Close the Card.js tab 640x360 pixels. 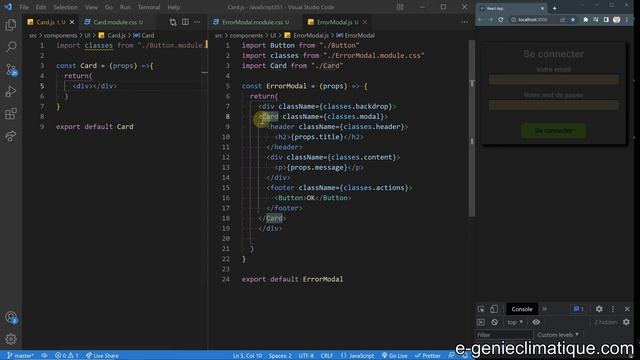tap(72, 22)
